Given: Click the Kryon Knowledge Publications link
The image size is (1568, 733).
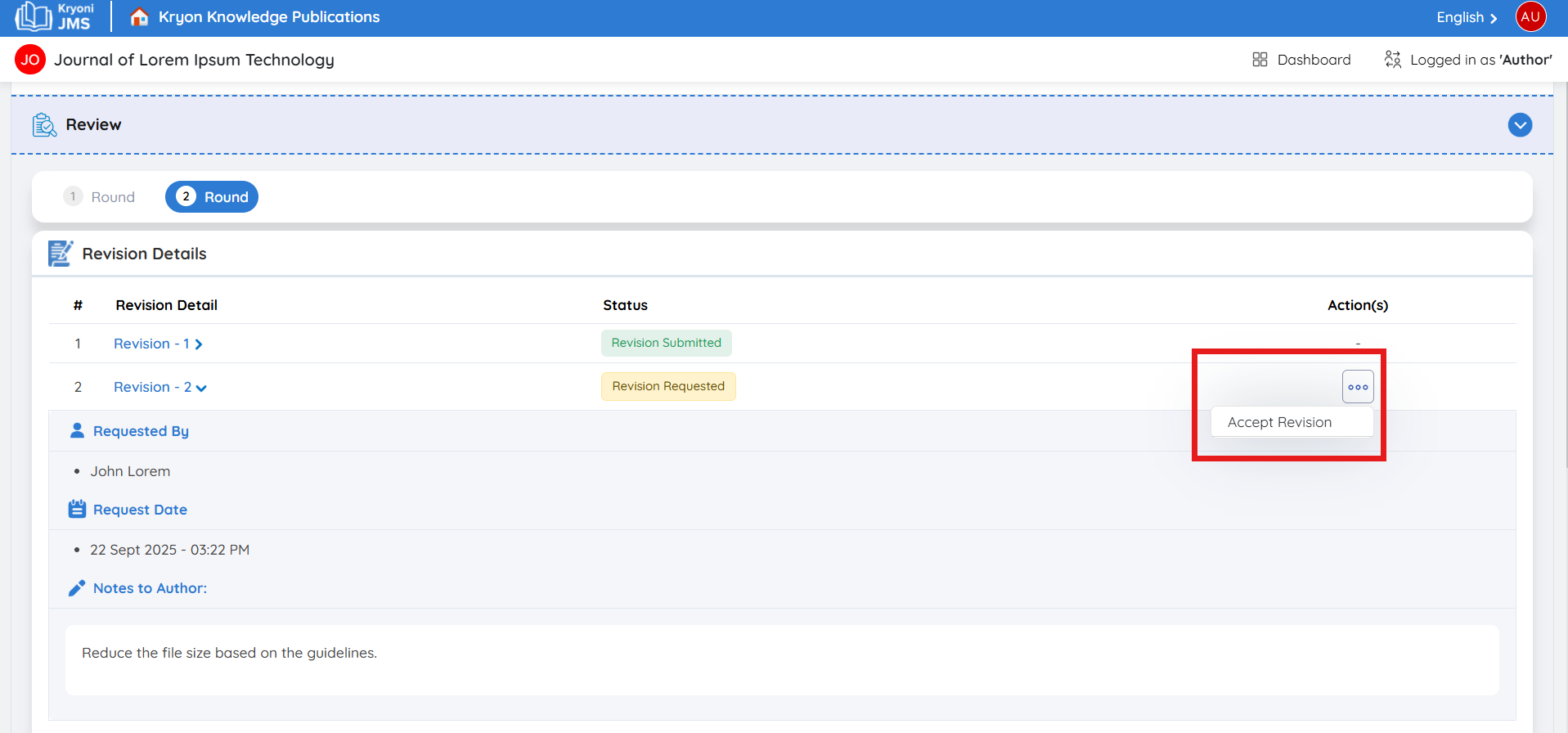Looking at the screenshot, I should pos(268,17).
